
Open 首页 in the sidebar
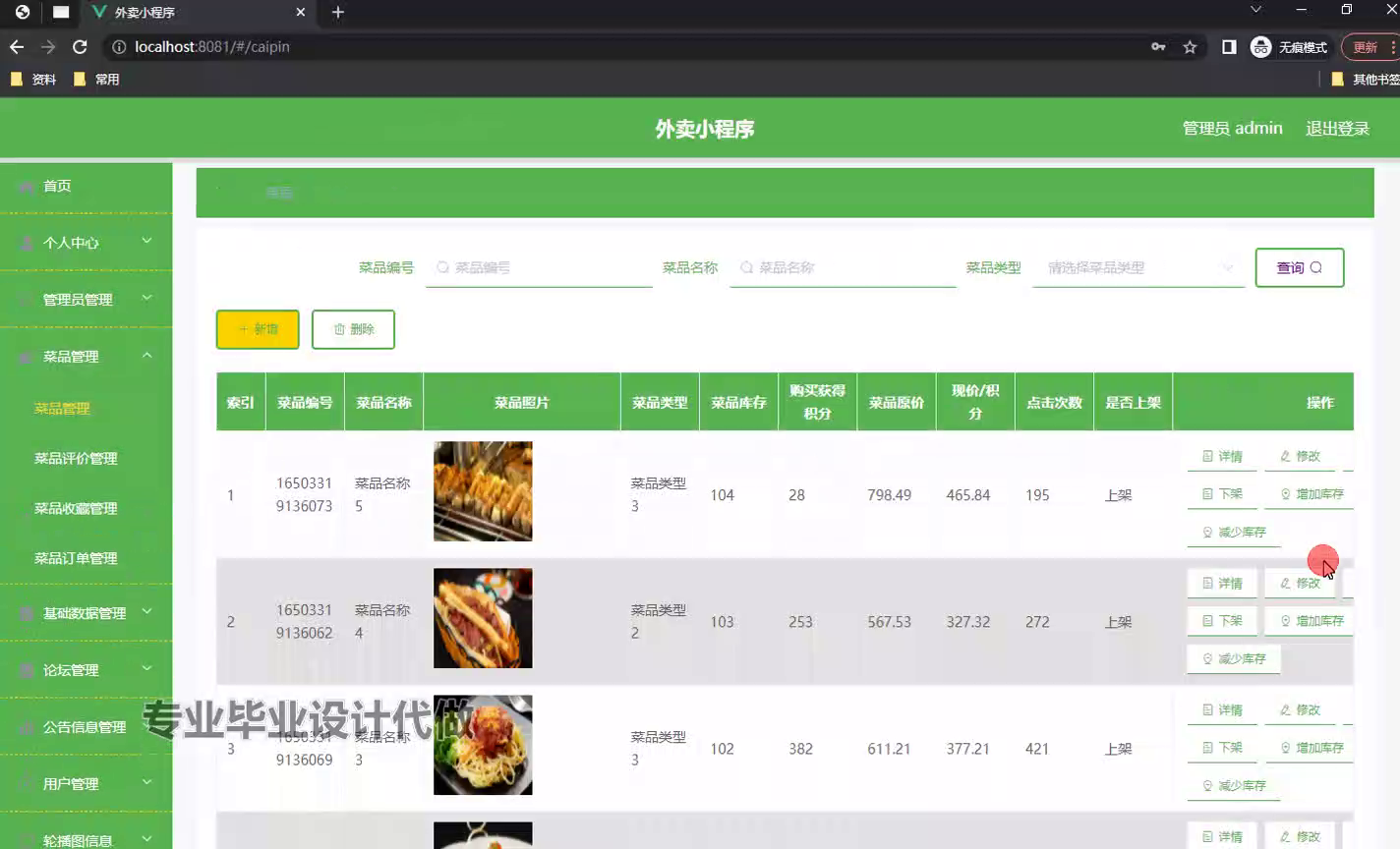click(87, 186)
